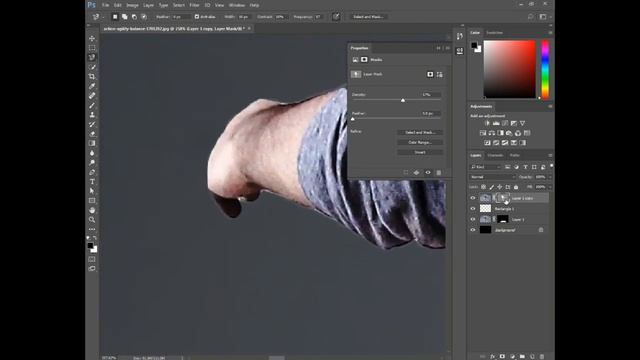640x360 pixels.
Task: Click Select Pixel Mask icon in Properties
Action: 430,74
